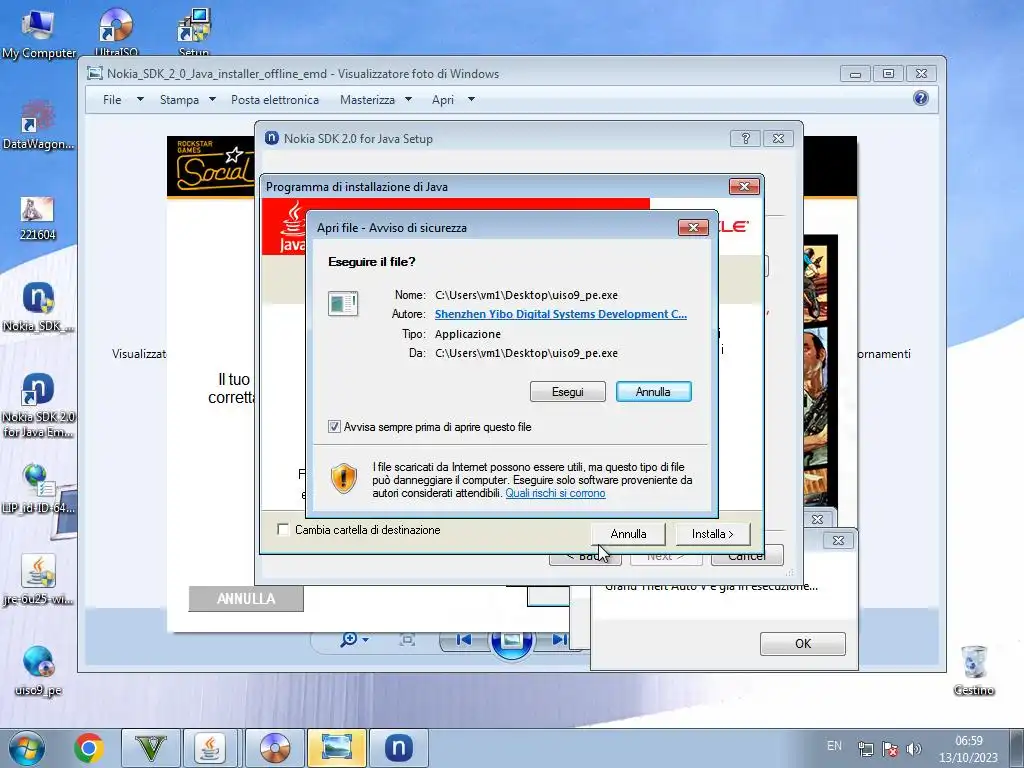Click photo viewer help question mark icon
This screenshot has height=768, width=1024.
coord(921,98)
